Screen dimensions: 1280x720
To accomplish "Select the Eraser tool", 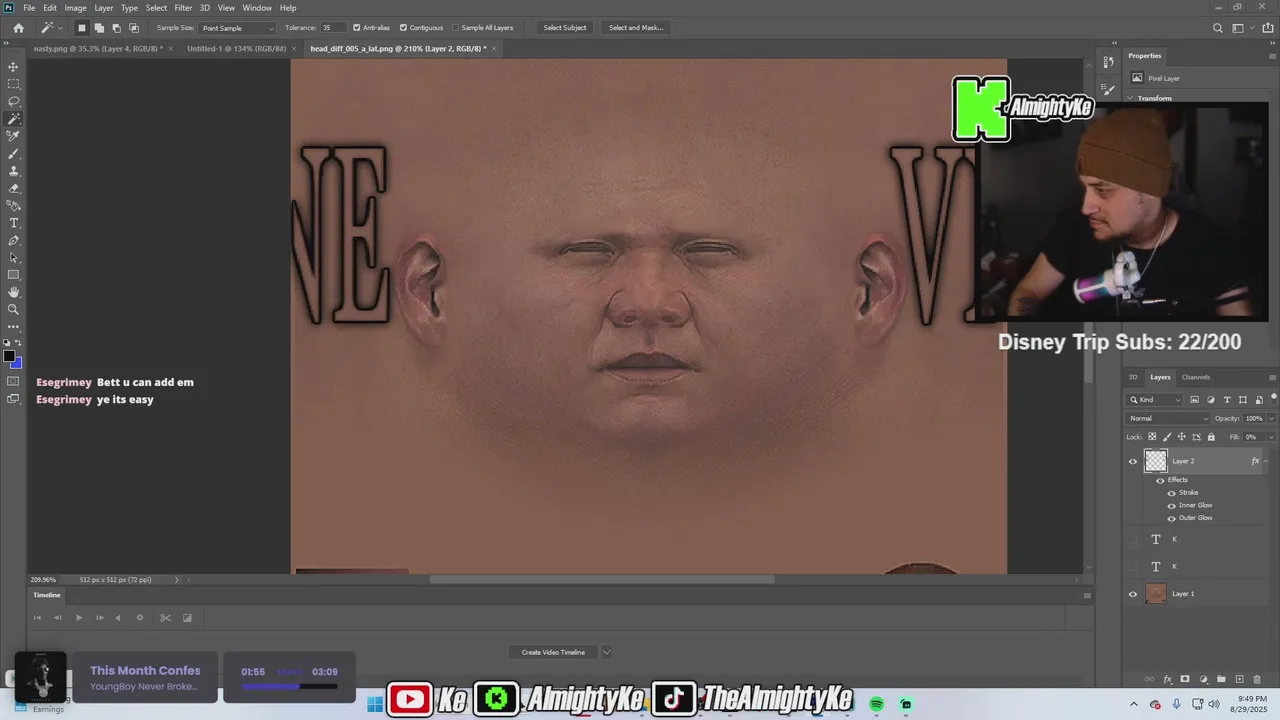I will [x=14, y=188].
